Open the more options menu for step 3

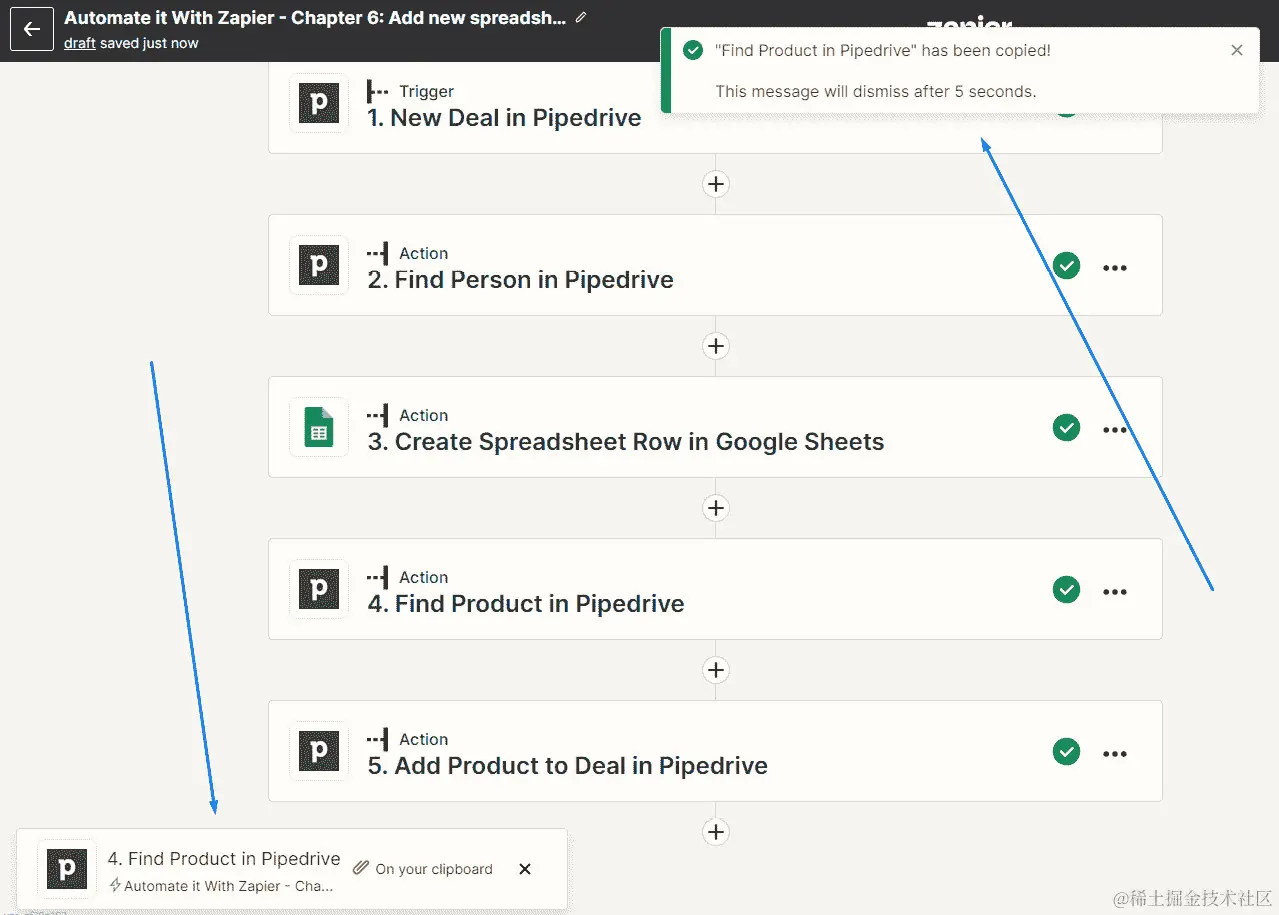pyautogui.click(x=1114, y=429)
